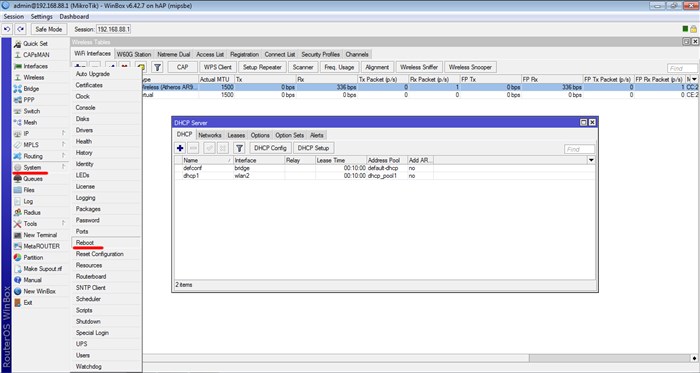Click the Undo arrow in top toolbar

(x=7, y=29)
